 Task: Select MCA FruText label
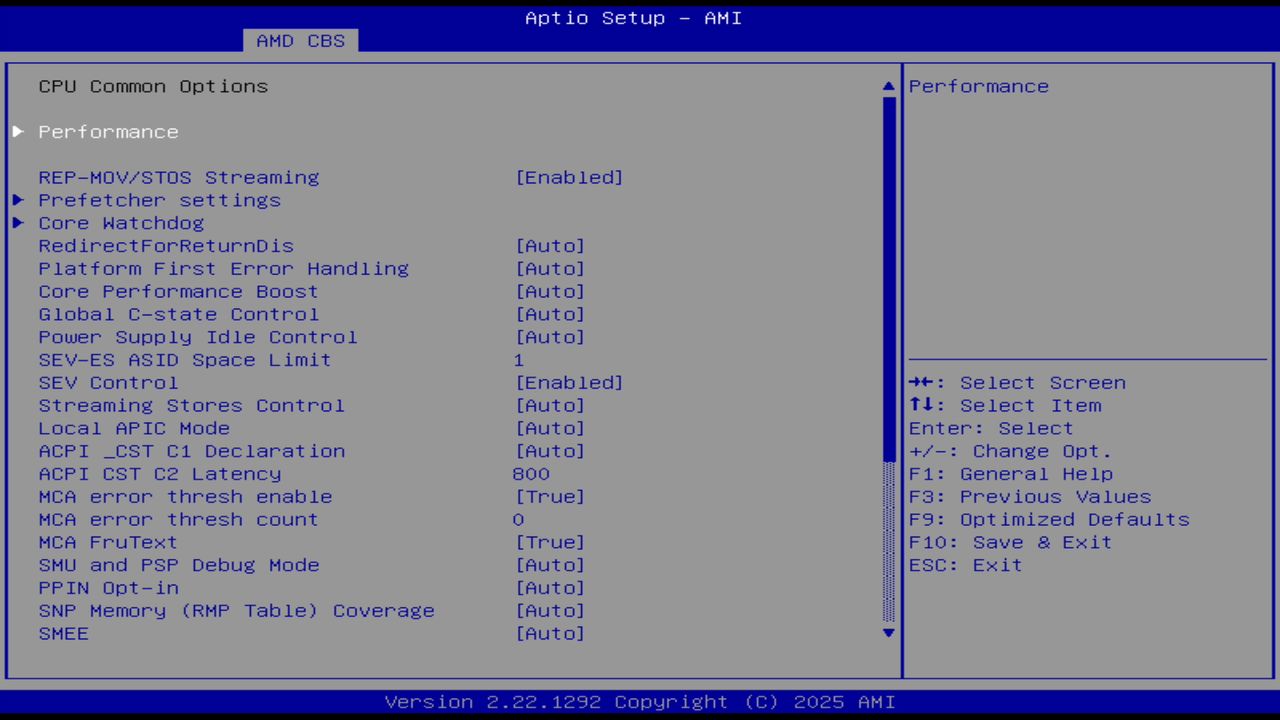point(108,543)
